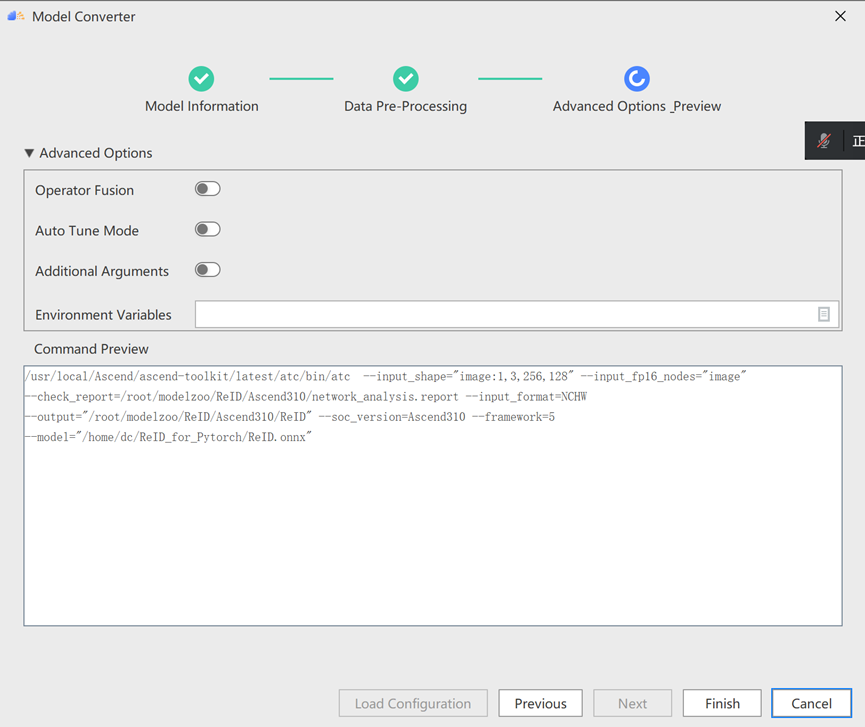This screenshot has width=865, height=727.
Task: Click the green checkmark above Model Information
Action: pos(201,78)
